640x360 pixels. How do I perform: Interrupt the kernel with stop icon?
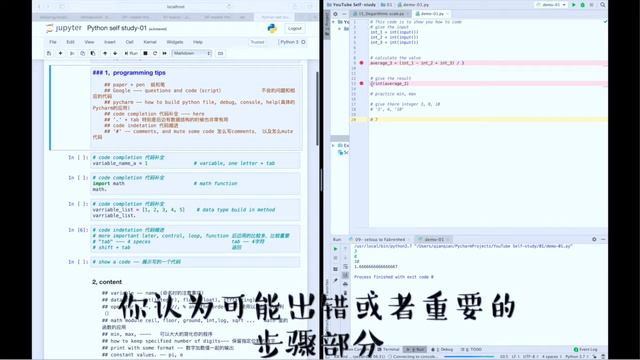point(145,53)
